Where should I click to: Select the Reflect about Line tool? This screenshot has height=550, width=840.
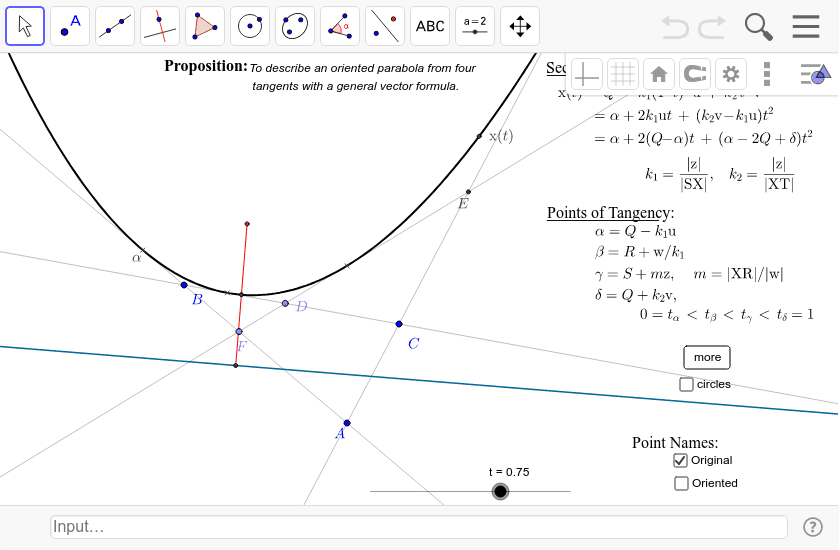(x=385, y=26)
